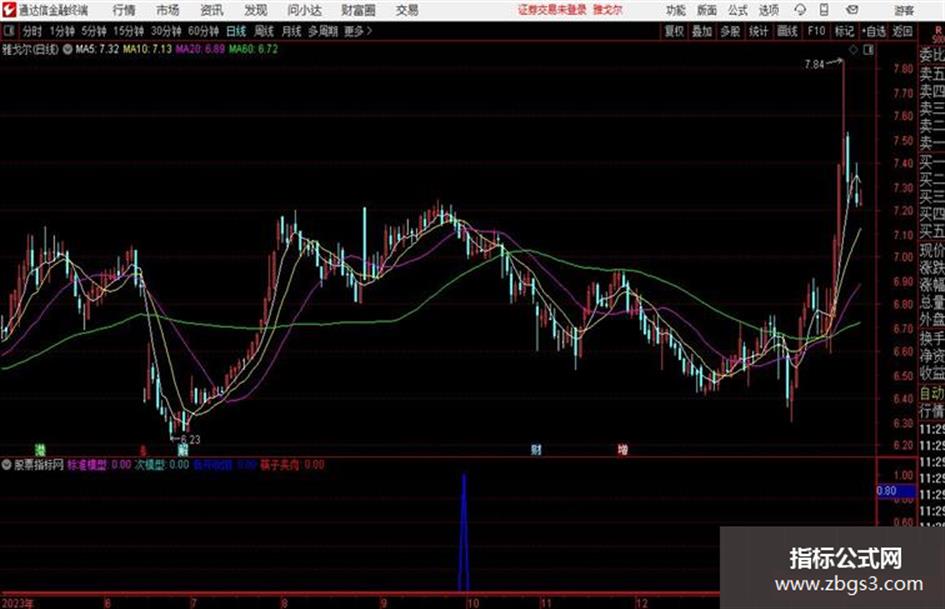This screenshot has width=945, height=609.
Task: Click the customer service headset icon
Action: pyautogui.click(x=800, y=10)
